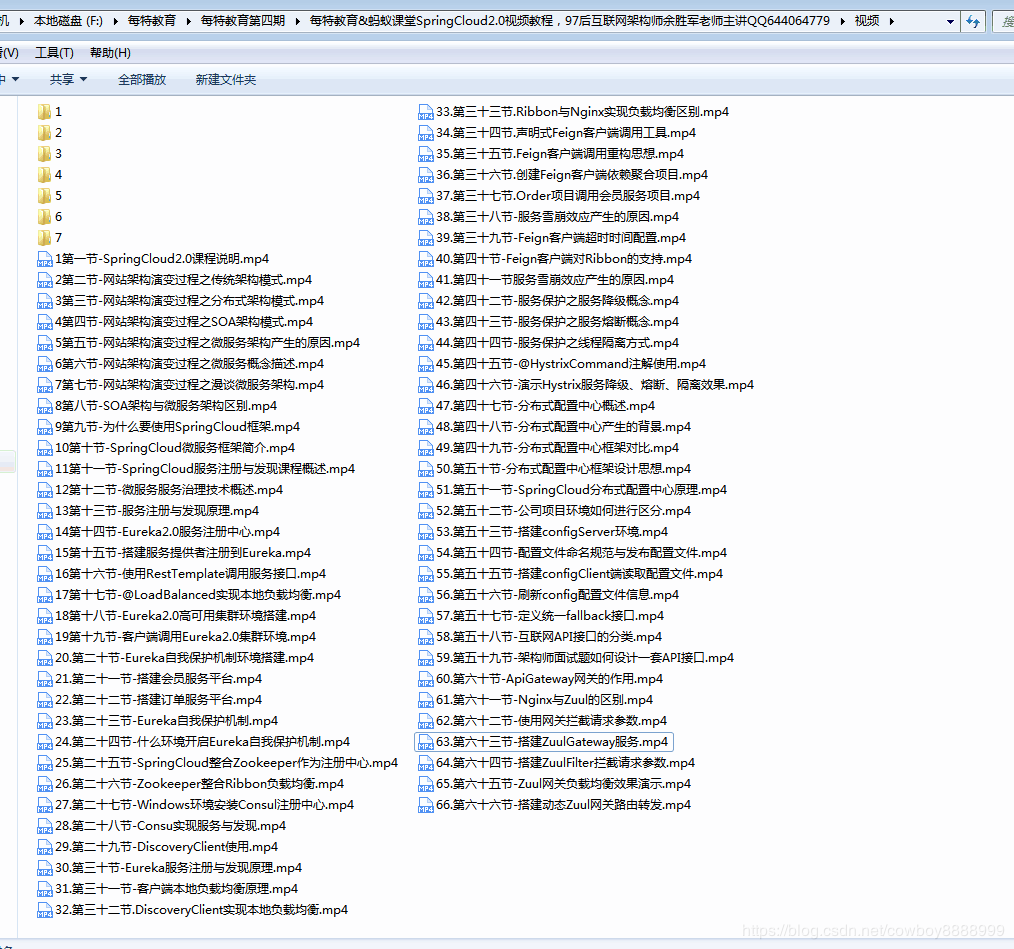
Task: Expand breadcrumb arrow after 每特教育第四期
Action: pos(297,21)
